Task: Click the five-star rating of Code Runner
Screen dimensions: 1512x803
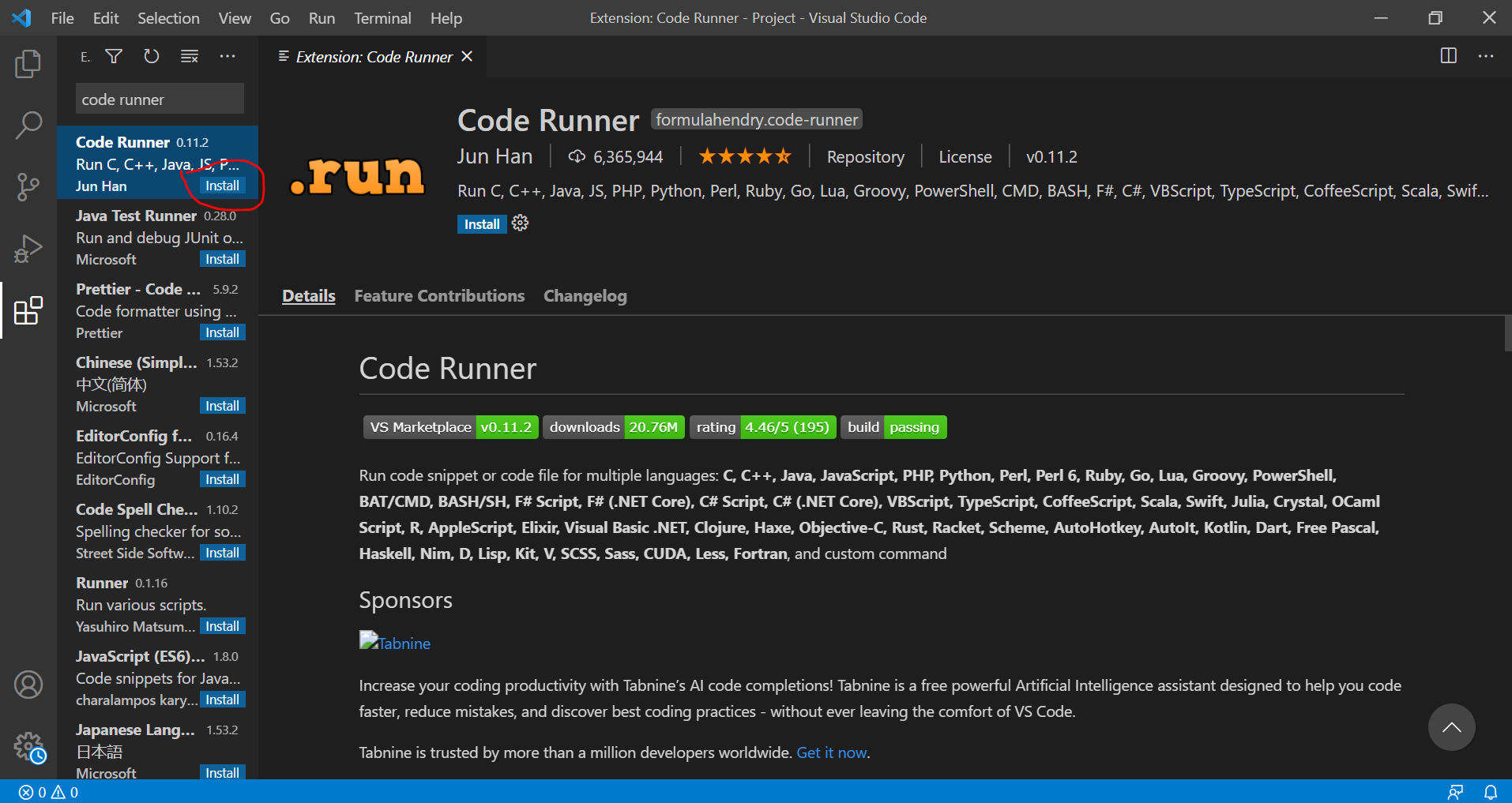Action: (x=745, y=156)
